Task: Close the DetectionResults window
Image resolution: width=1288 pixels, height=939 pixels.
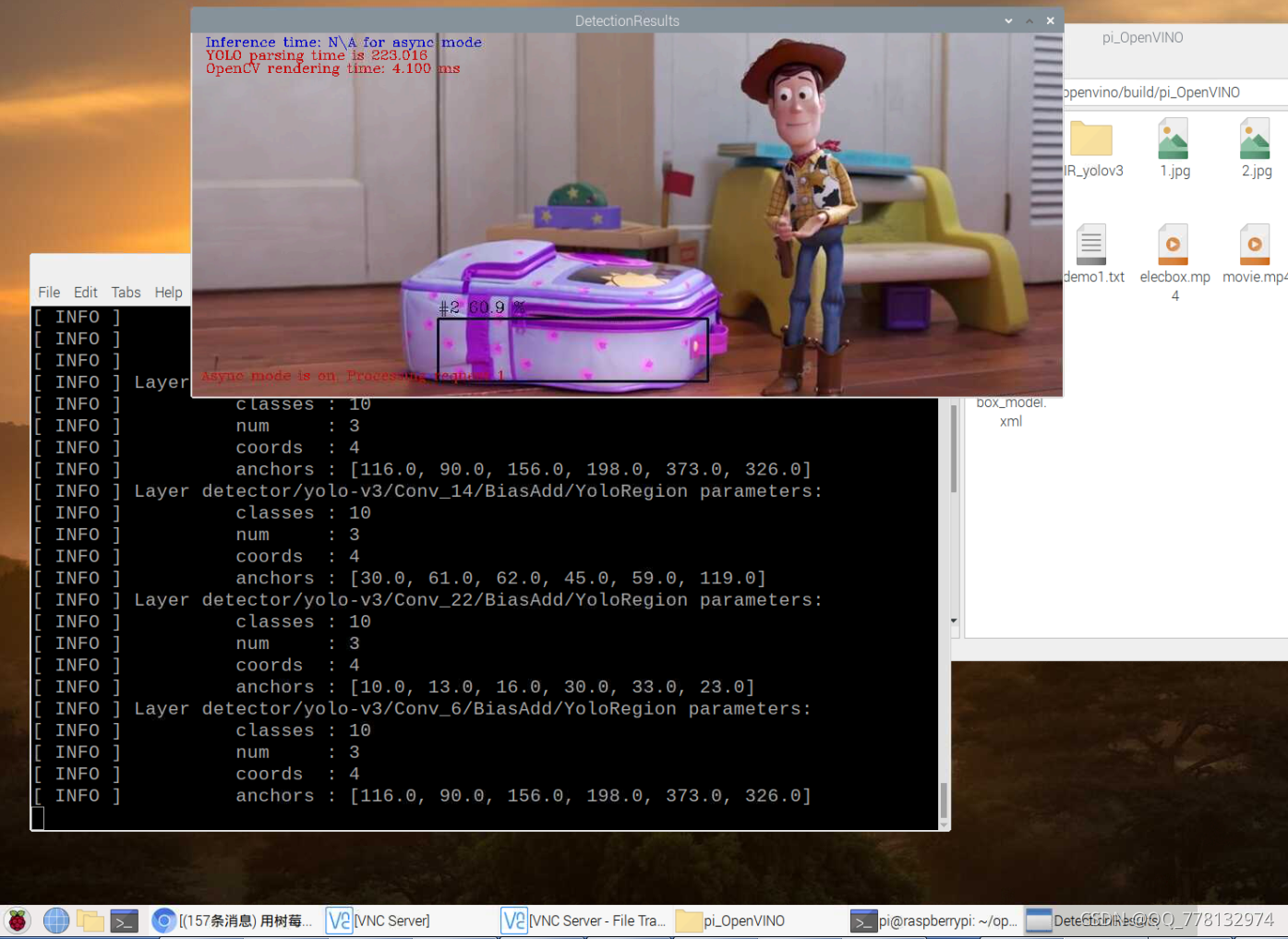Action: [1051, 20]
